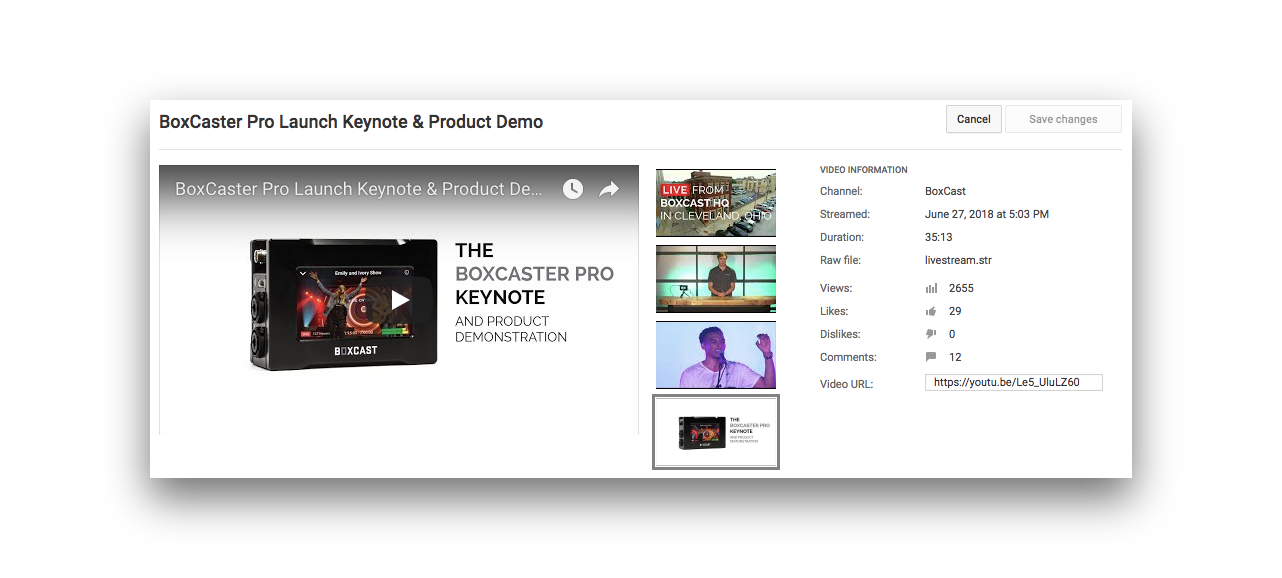Click the views count 2655
This screenshot has width=1282, height=578.
pyautogui.click(x=961, y=288)
